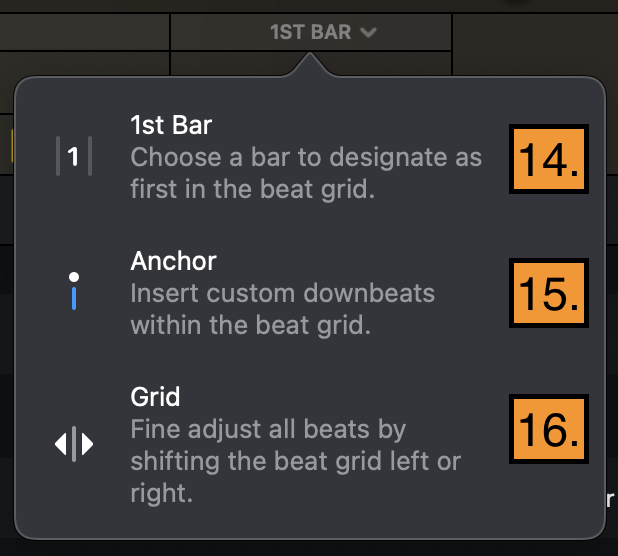Click the orange label numbered 16

point(549,429)
